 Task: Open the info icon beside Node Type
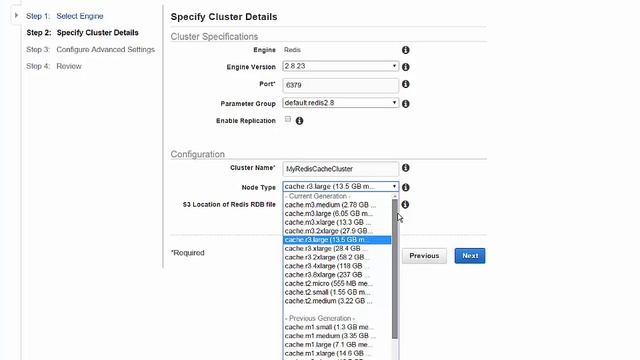(405, 187)
